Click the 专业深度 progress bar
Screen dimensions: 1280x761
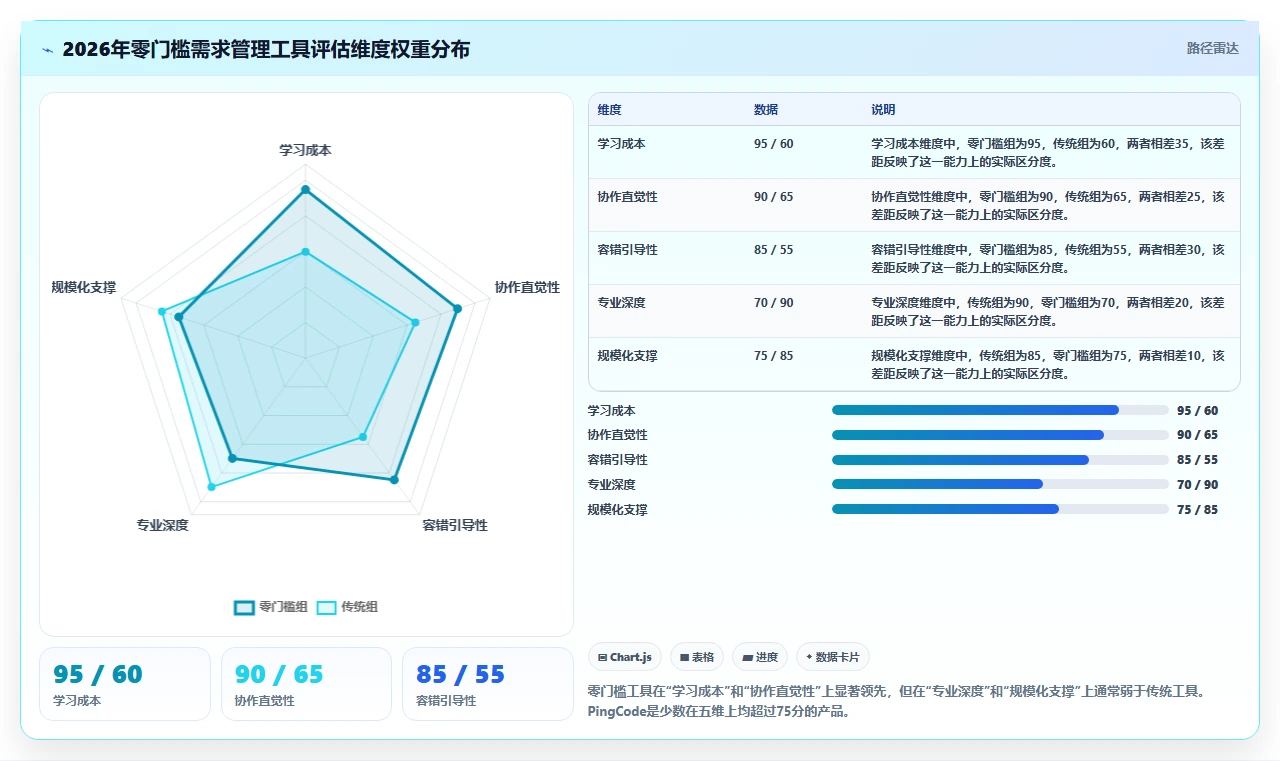(1000, 484)
